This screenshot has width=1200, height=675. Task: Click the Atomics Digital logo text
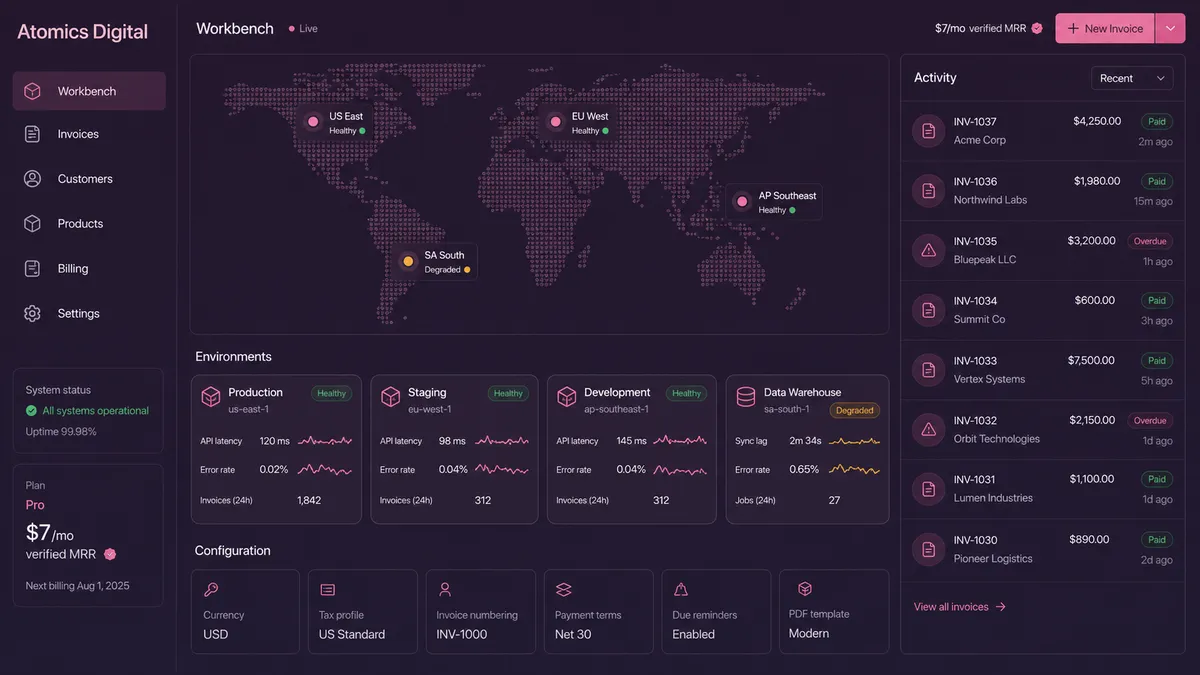point(82,32)
